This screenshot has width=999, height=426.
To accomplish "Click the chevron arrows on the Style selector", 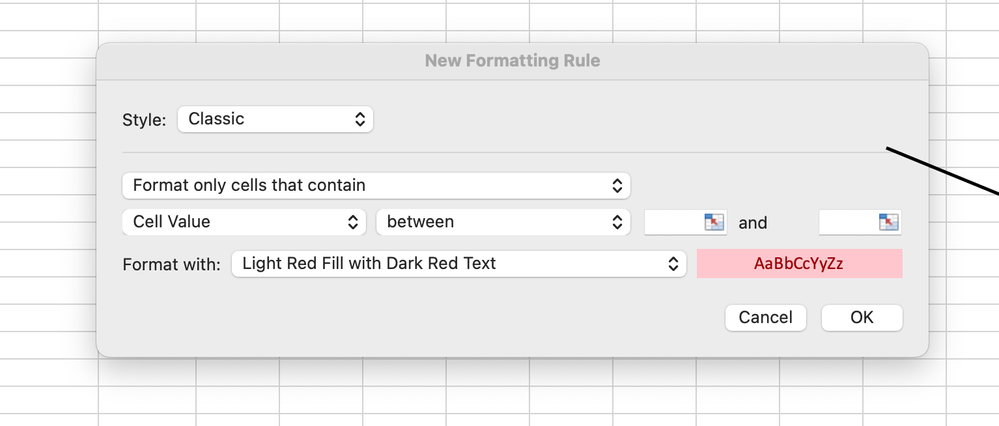I will (x=360, y=119).
